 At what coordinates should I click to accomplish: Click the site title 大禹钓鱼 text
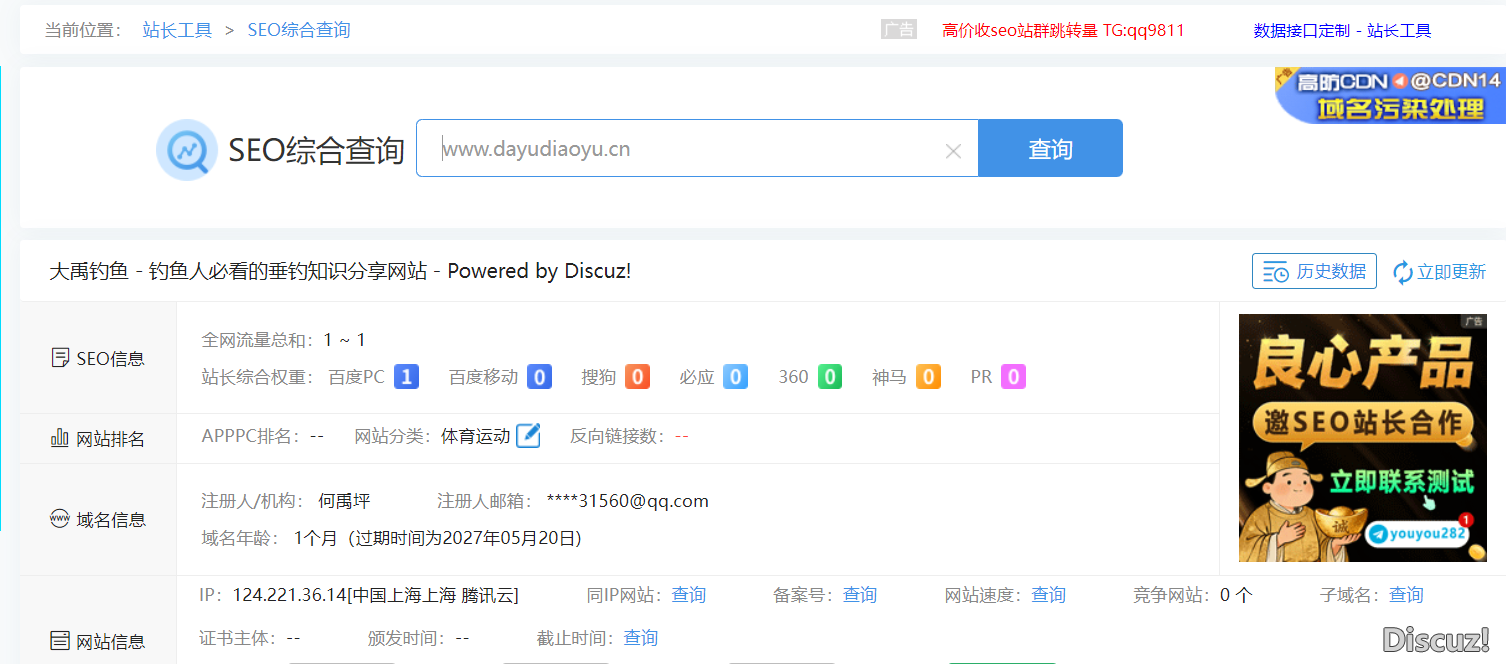tap(89, 271)
